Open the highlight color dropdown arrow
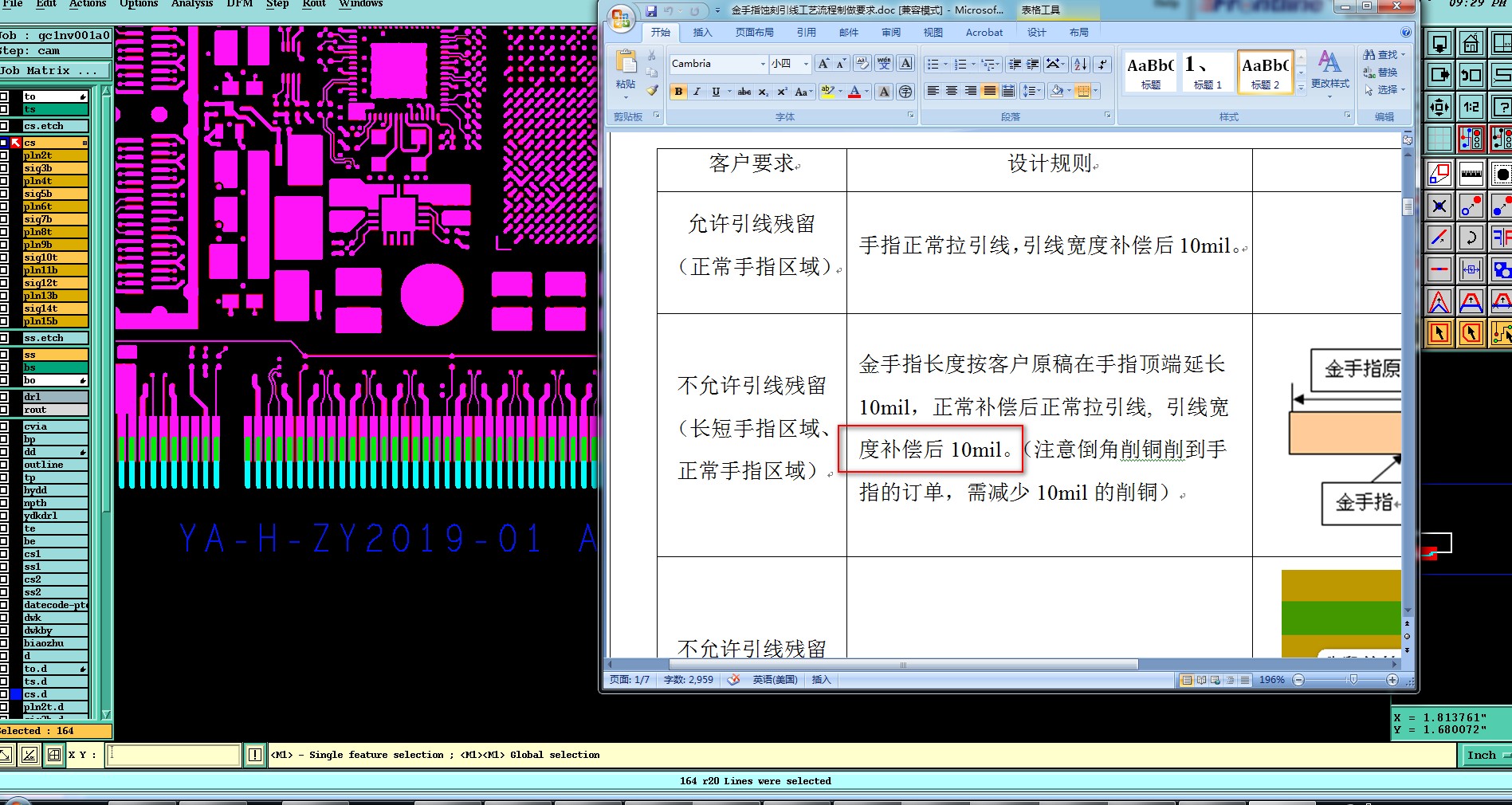 (x=840, y=92)
